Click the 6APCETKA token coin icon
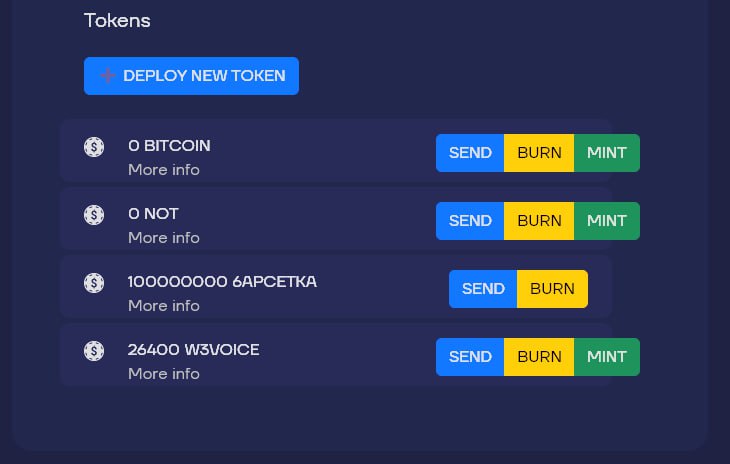The height and width of the screenshot is (464, 730). 94,283
